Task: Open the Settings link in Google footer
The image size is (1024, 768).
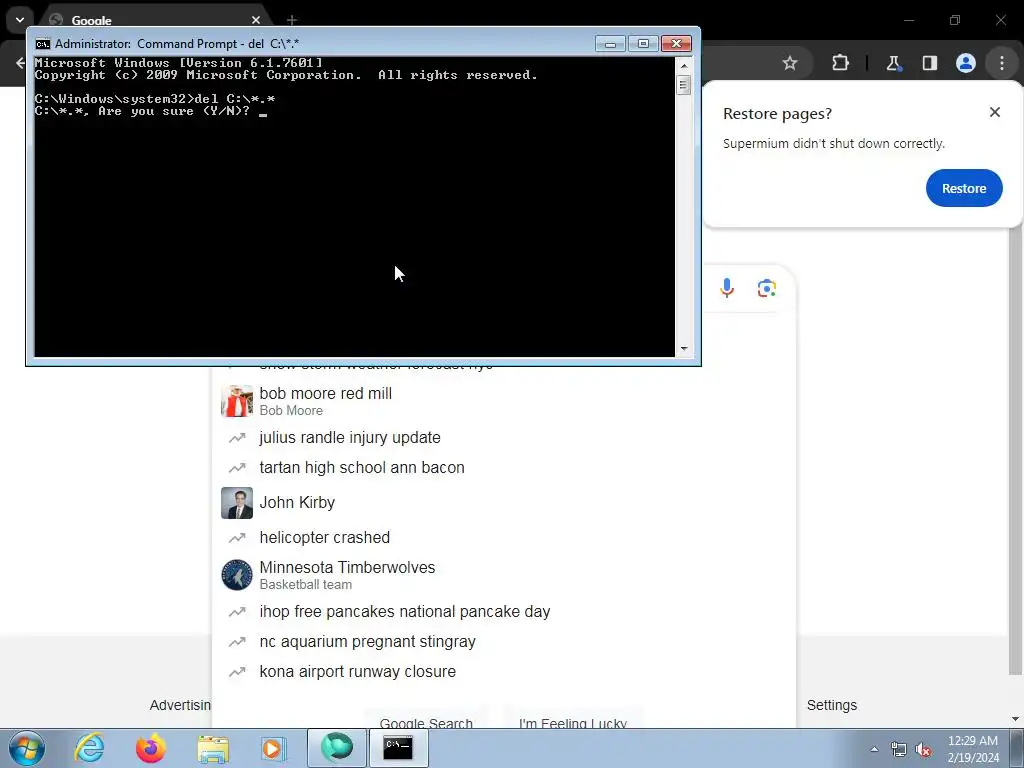Action: click(831, 705)
